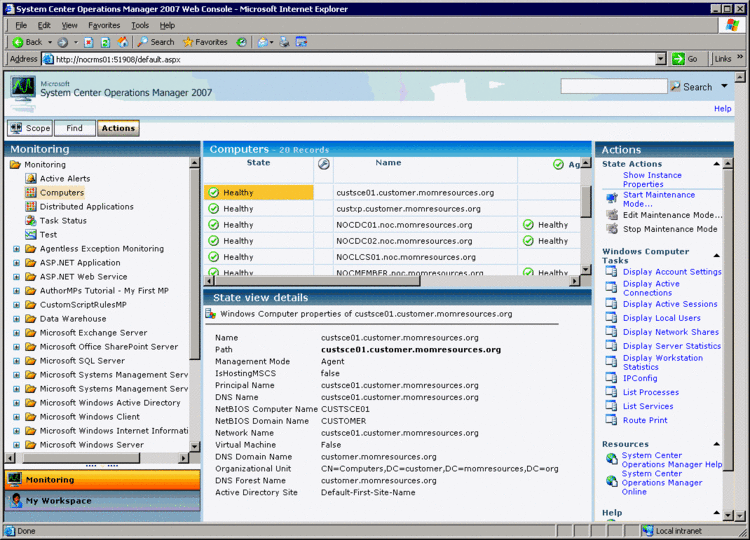Open the History toolbar icon
The image size is (750, 540).
pyautogui.click(x=242, y=42)
